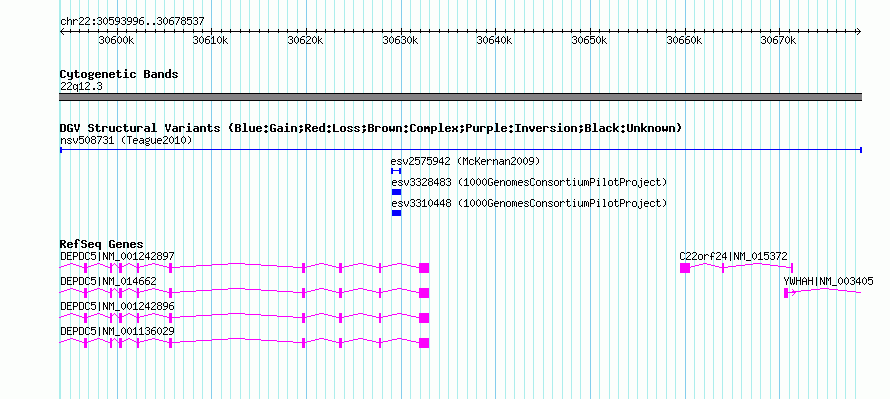Click the DGV Structural Variants track title
Screen dimensions: 890x399
[371, 128]
